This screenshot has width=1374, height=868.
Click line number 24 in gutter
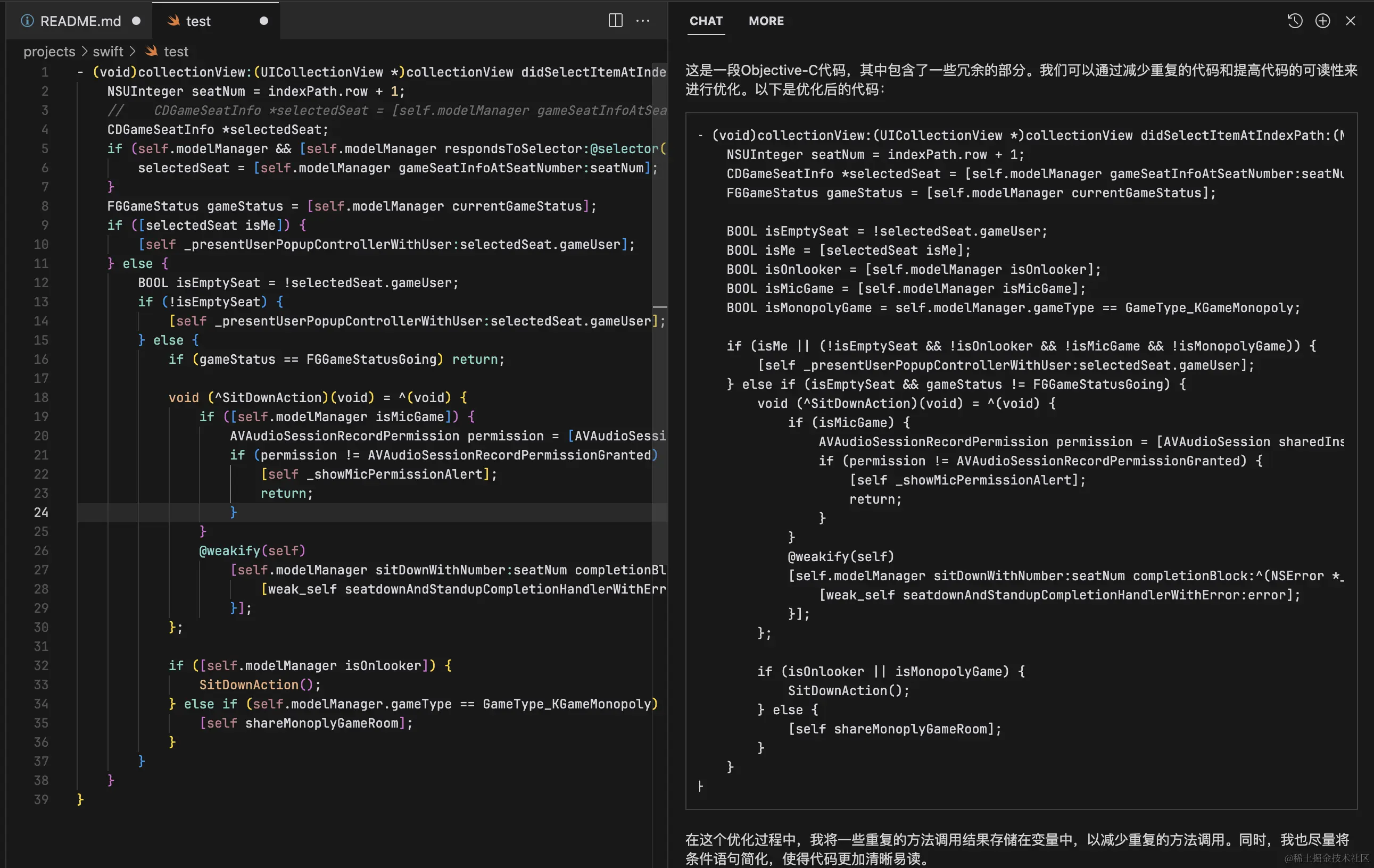click(x=41, y=512)
